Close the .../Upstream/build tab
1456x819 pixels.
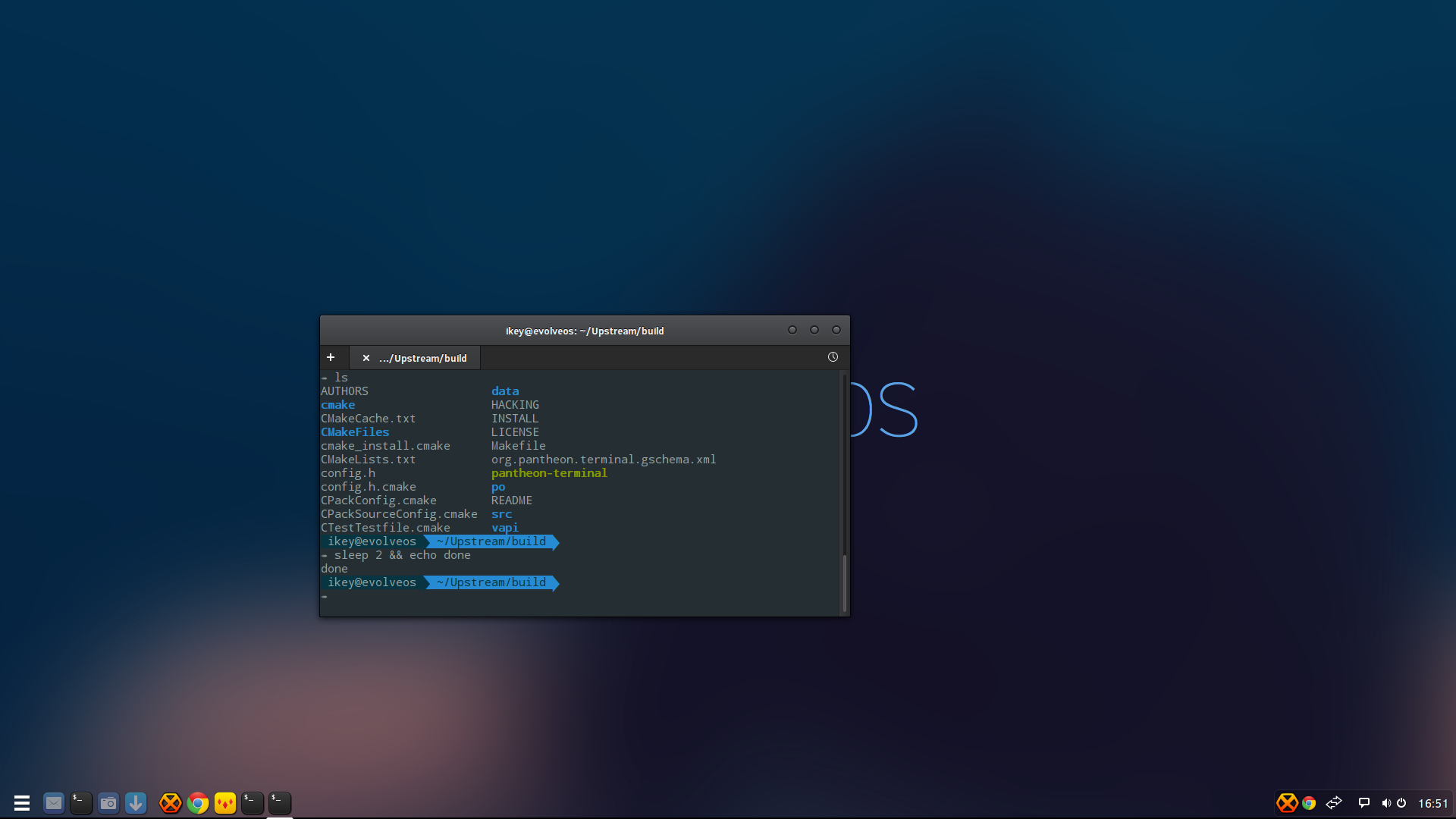tap(366, 358)
